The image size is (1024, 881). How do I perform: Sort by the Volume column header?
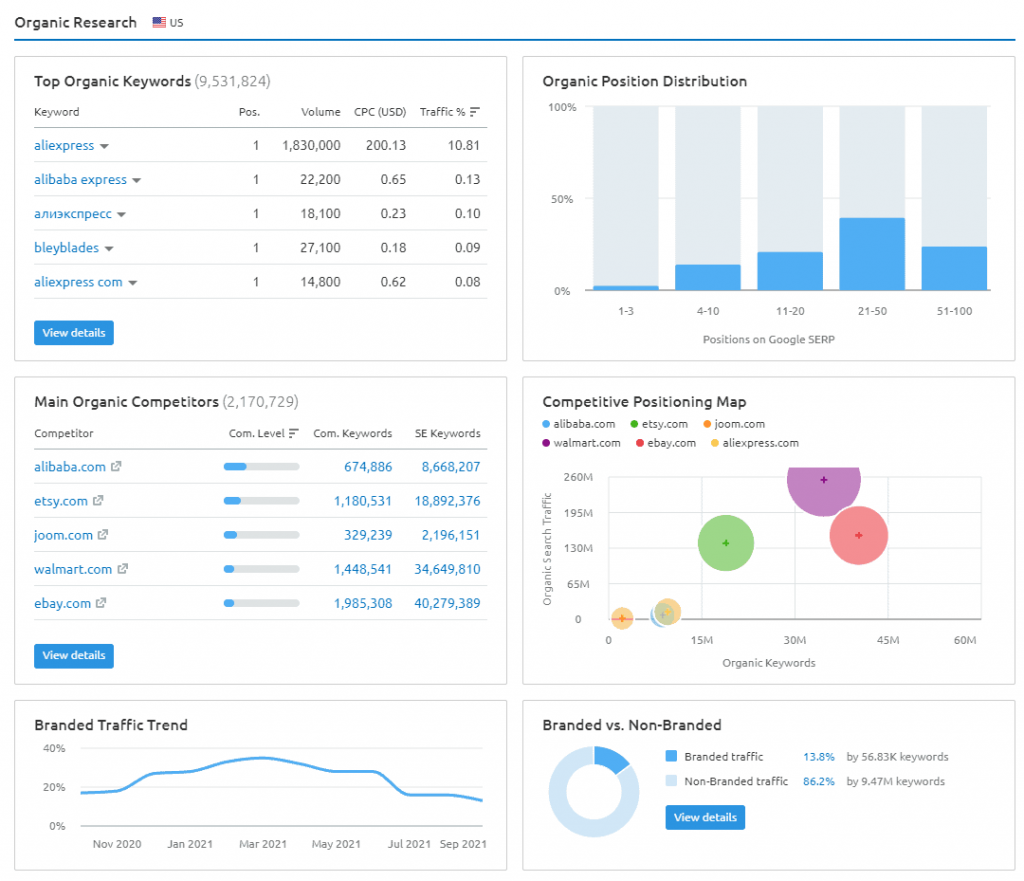pyautogui.click(x=321, y=112)
